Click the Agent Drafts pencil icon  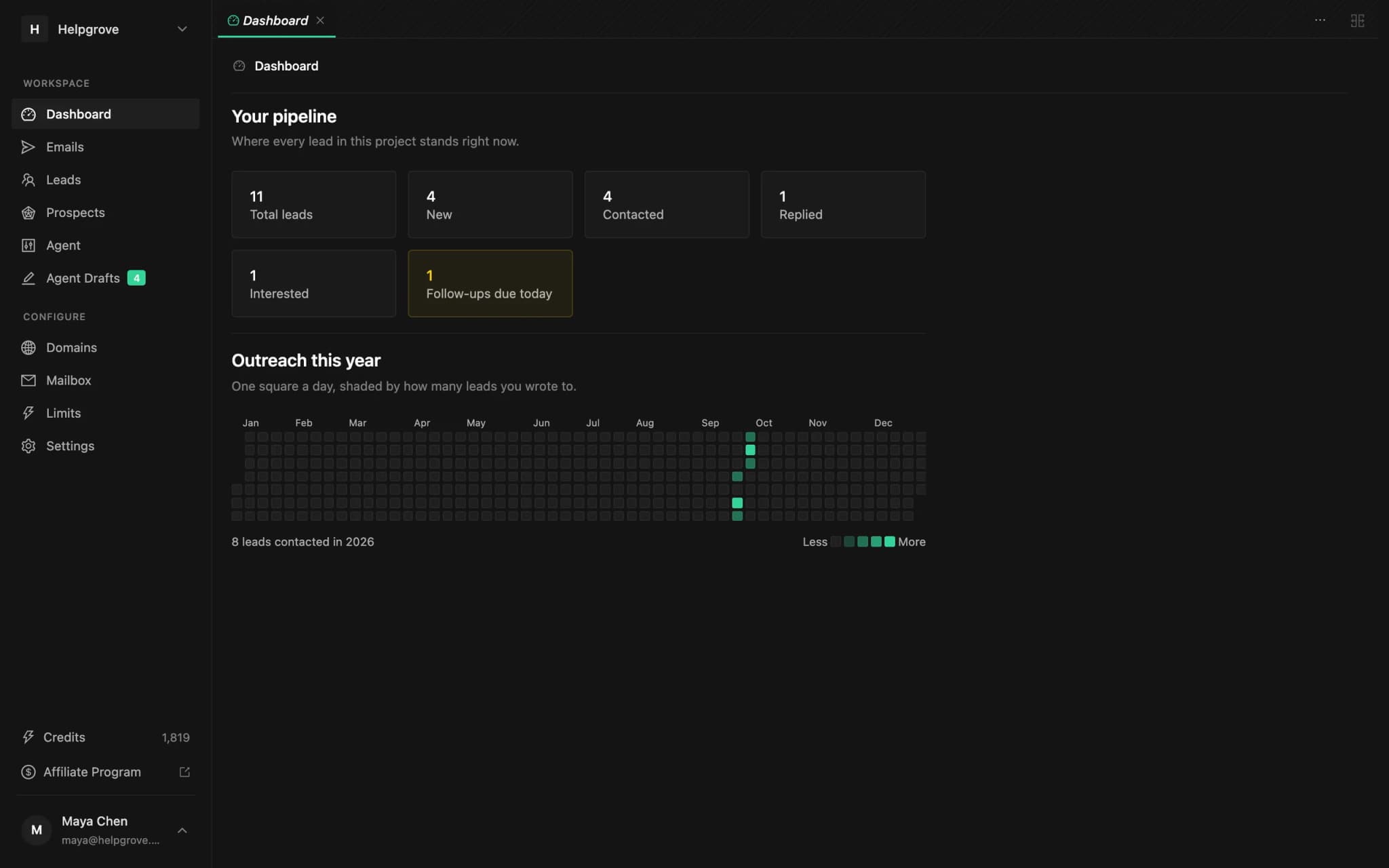tap(28, 278)
